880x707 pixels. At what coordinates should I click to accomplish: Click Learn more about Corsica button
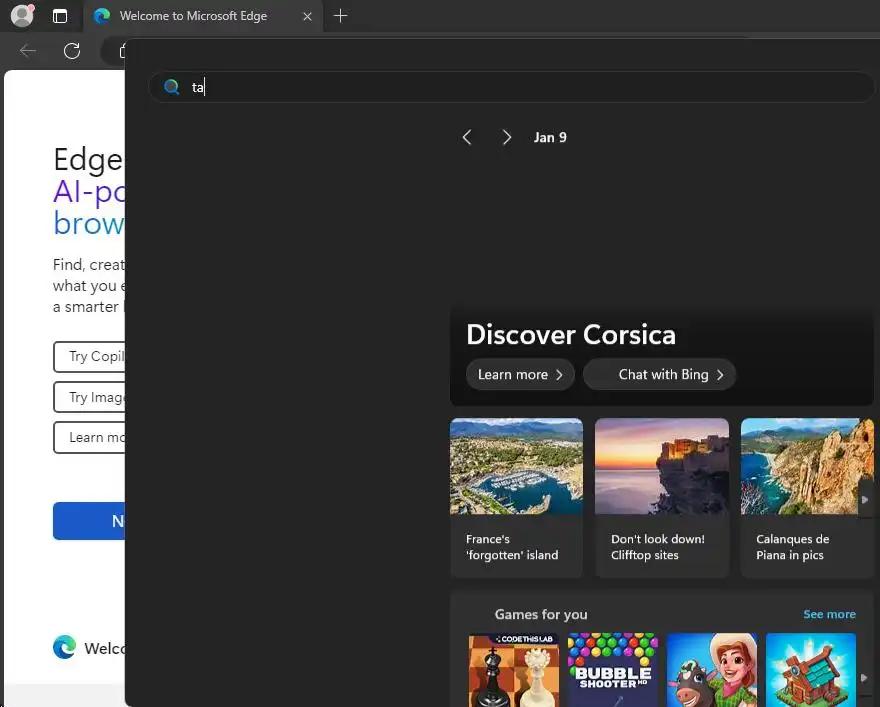point(520,375)
